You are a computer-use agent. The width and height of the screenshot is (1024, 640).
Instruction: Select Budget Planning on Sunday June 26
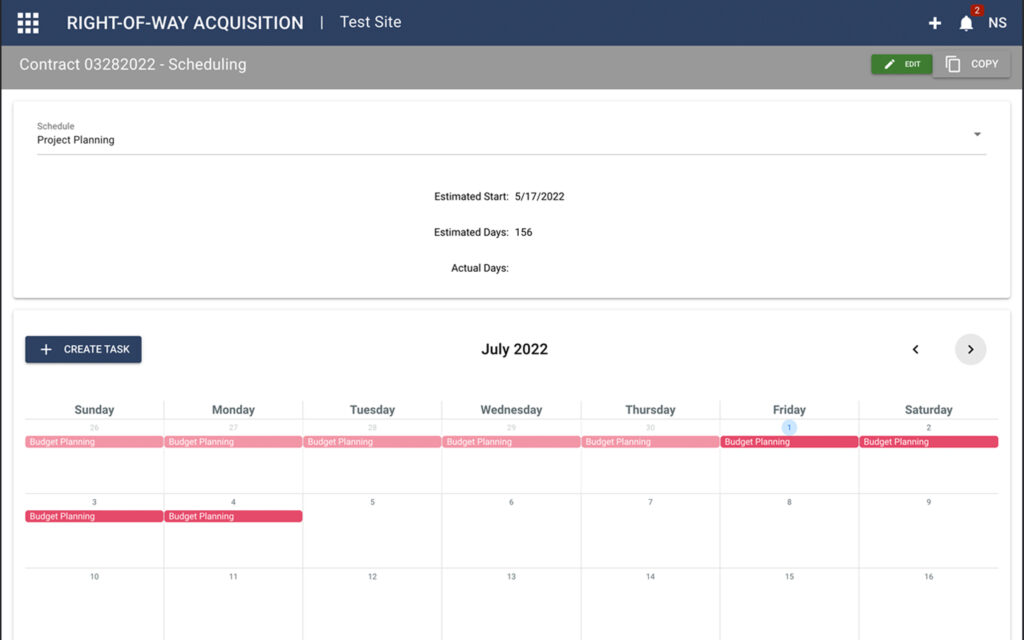click(x=94, y=442)
